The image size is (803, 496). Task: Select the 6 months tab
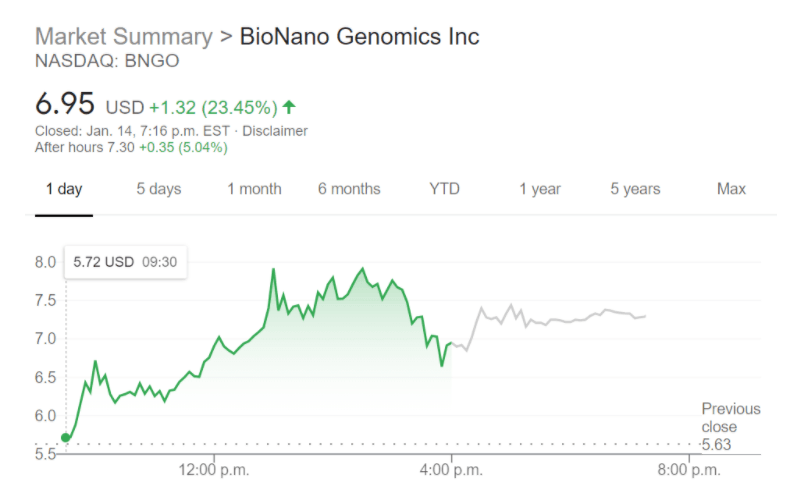click(349, 189)
